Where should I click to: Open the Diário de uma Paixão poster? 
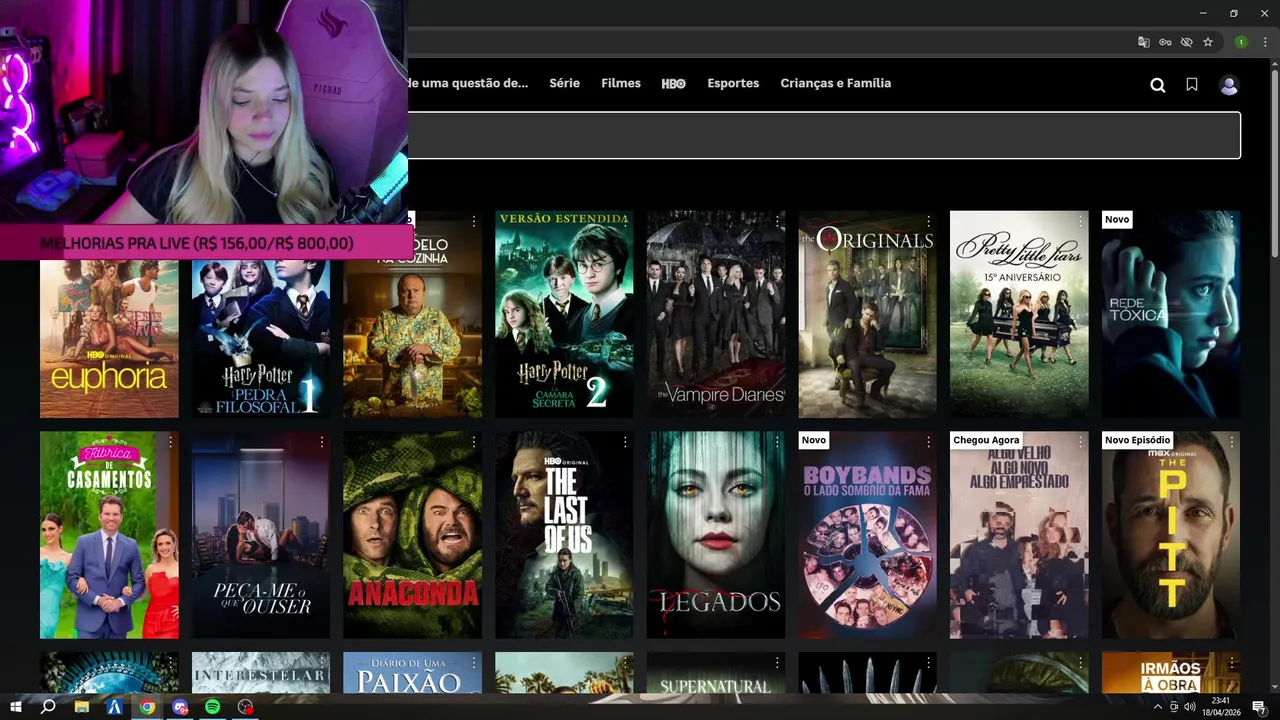[412, 673]
